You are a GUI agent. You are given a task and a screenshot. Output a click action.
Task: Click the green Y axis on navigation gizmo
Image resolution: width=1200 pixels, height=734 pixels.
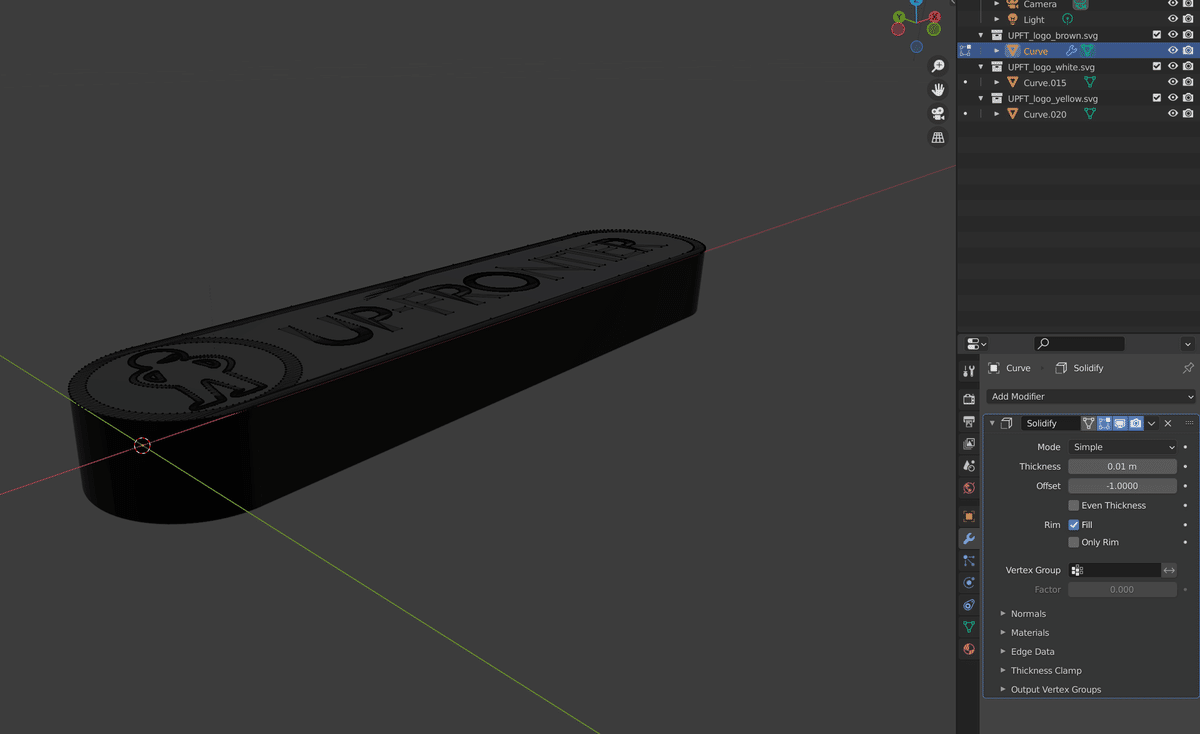point(899,17)
